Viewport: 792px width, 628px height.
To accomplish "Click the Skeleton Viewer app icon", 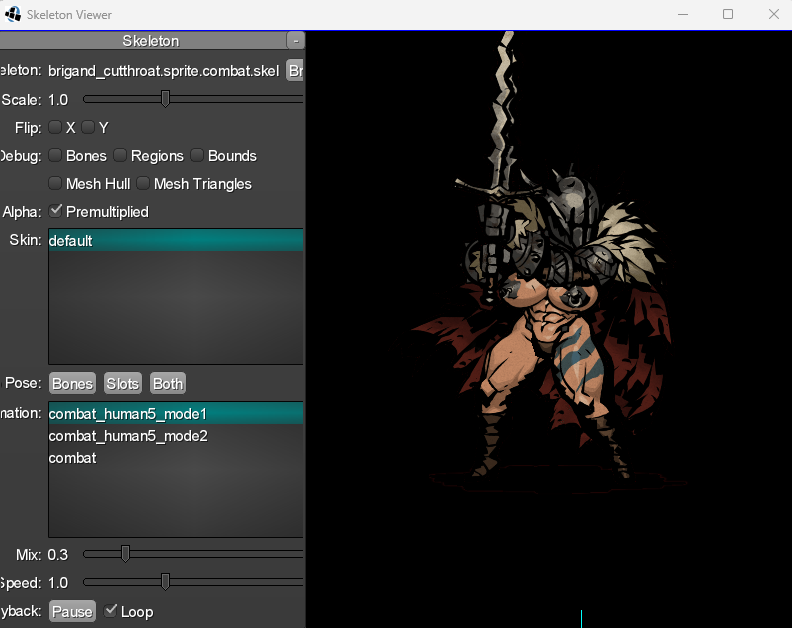I will [13, 14].
